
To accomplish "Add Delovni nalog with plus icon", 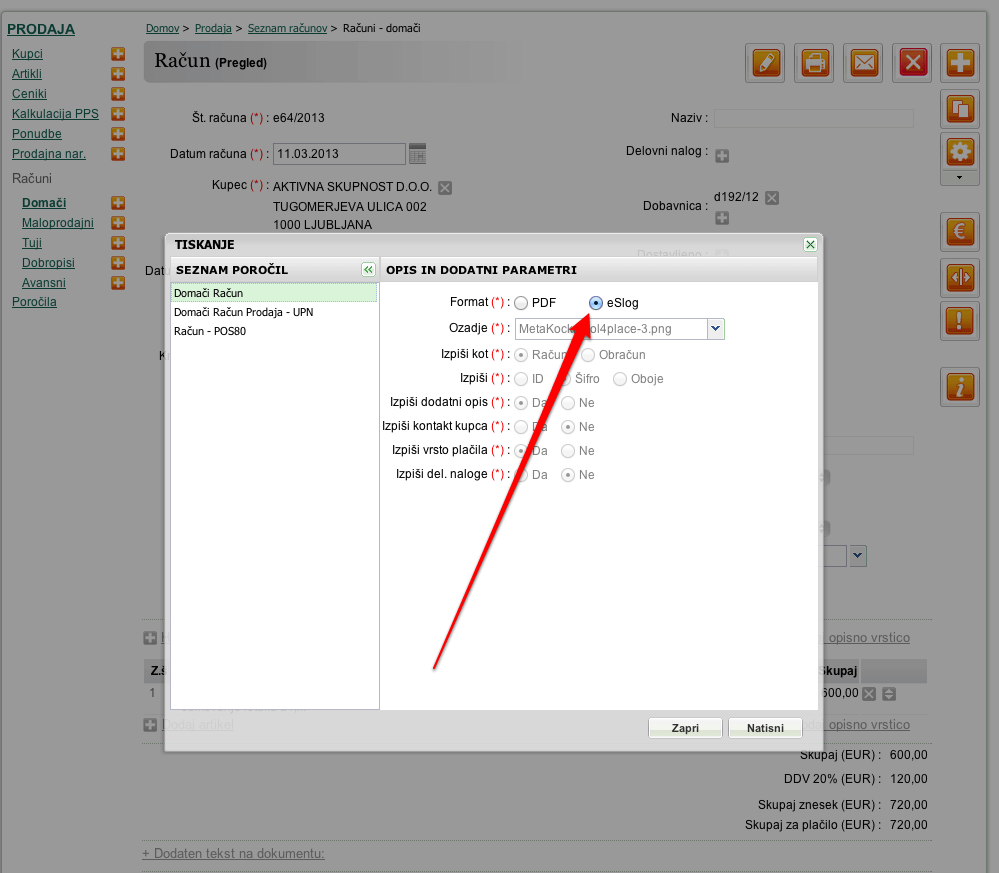I will (x=722, y=155).
